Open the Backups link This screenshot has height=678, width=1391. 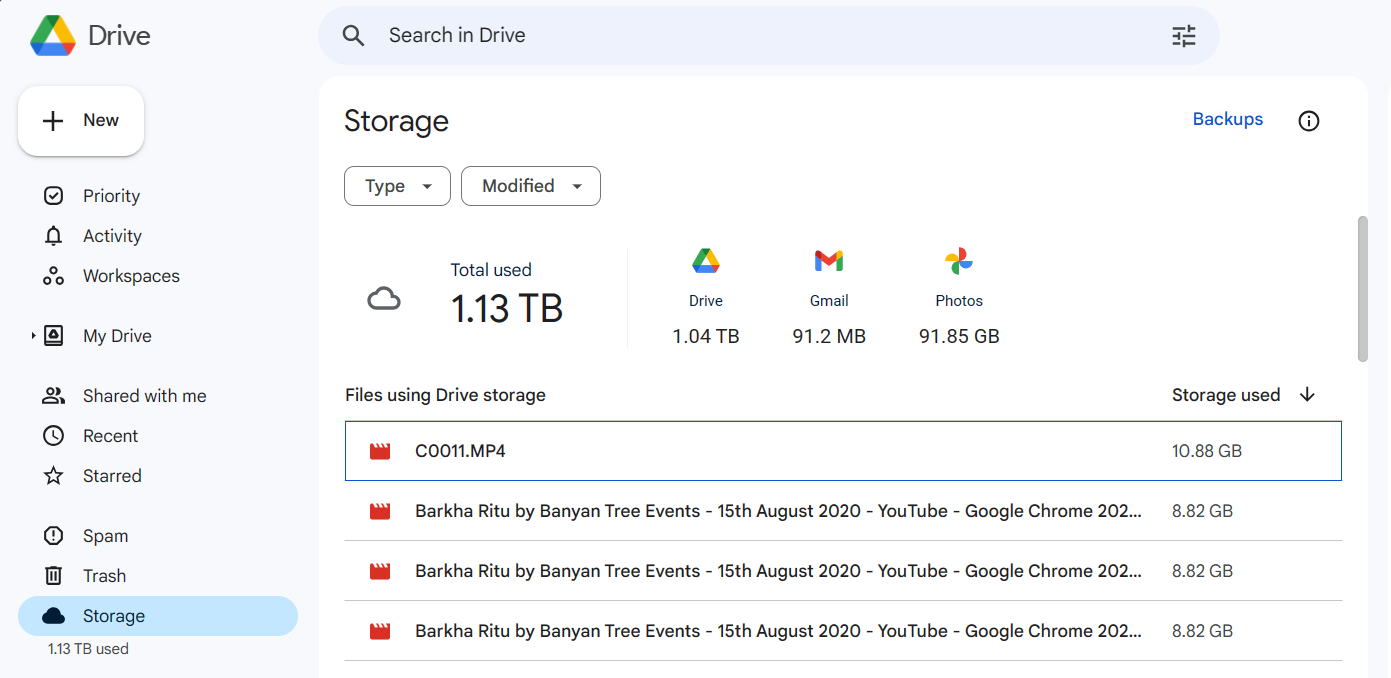pos(1227,119)
